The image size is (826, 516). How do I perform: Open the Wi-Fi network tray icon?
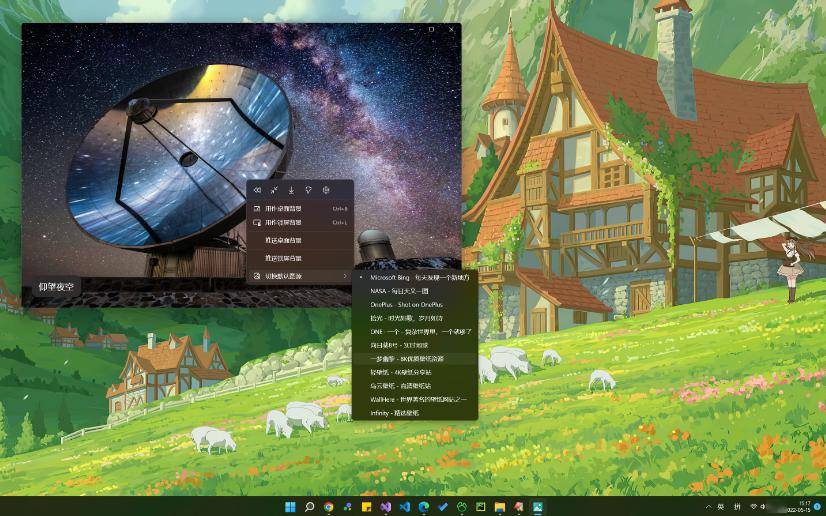pyautogui.click(x=754, y=507)
